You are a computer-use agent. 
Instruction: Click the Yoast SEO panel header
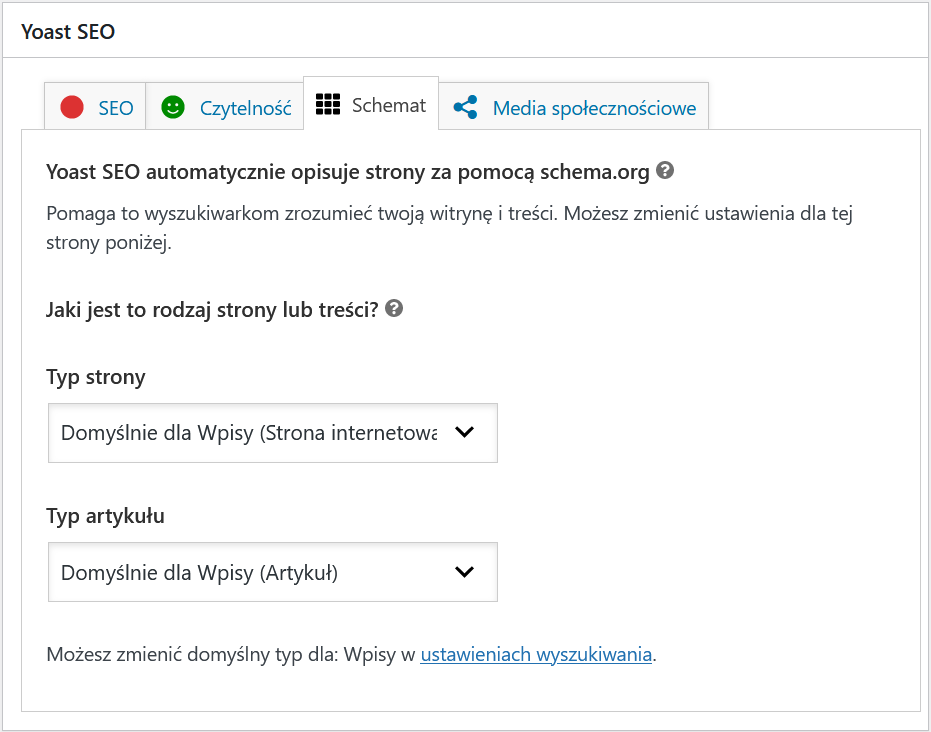pyautogui.click(x=466, y=31)
